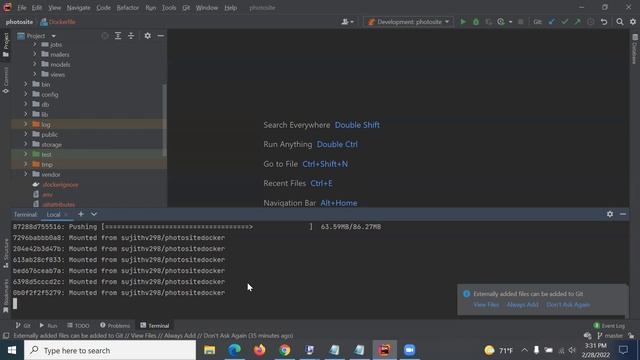Hide the Terminal panel
The image size is (640, 360).
[x=623, y=214]
